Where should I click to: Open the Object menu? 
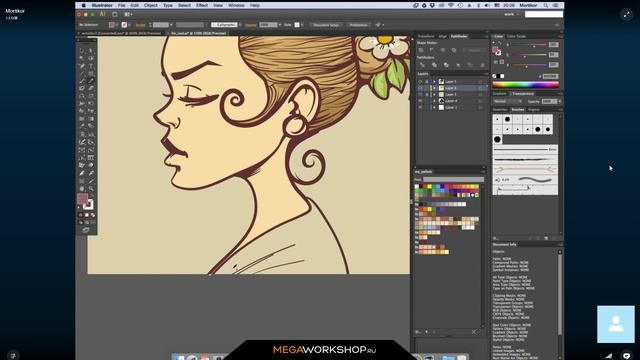(x=151, y=5)
